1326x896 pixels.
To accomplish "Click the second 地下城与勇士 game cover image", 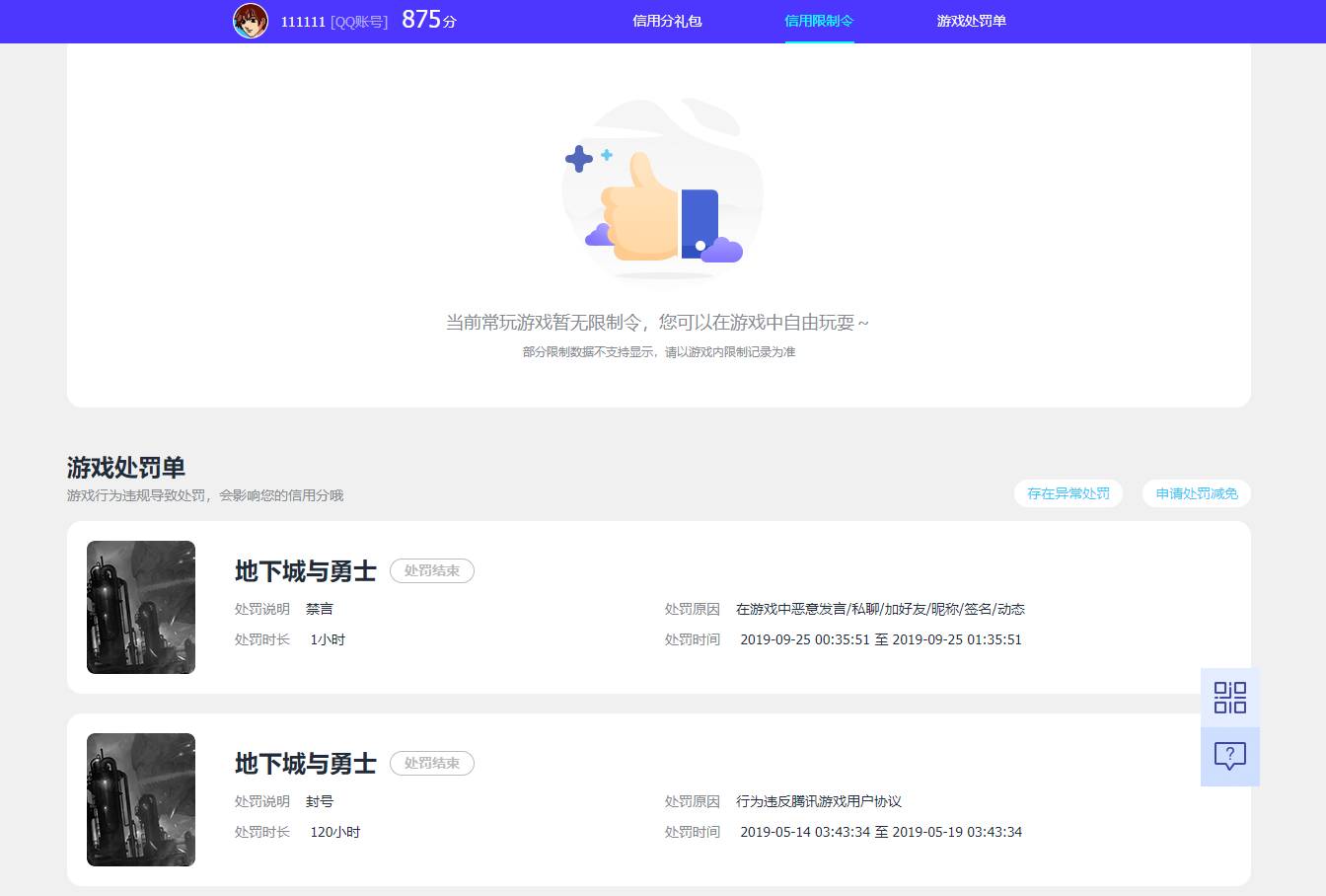I will coord(140,799).
